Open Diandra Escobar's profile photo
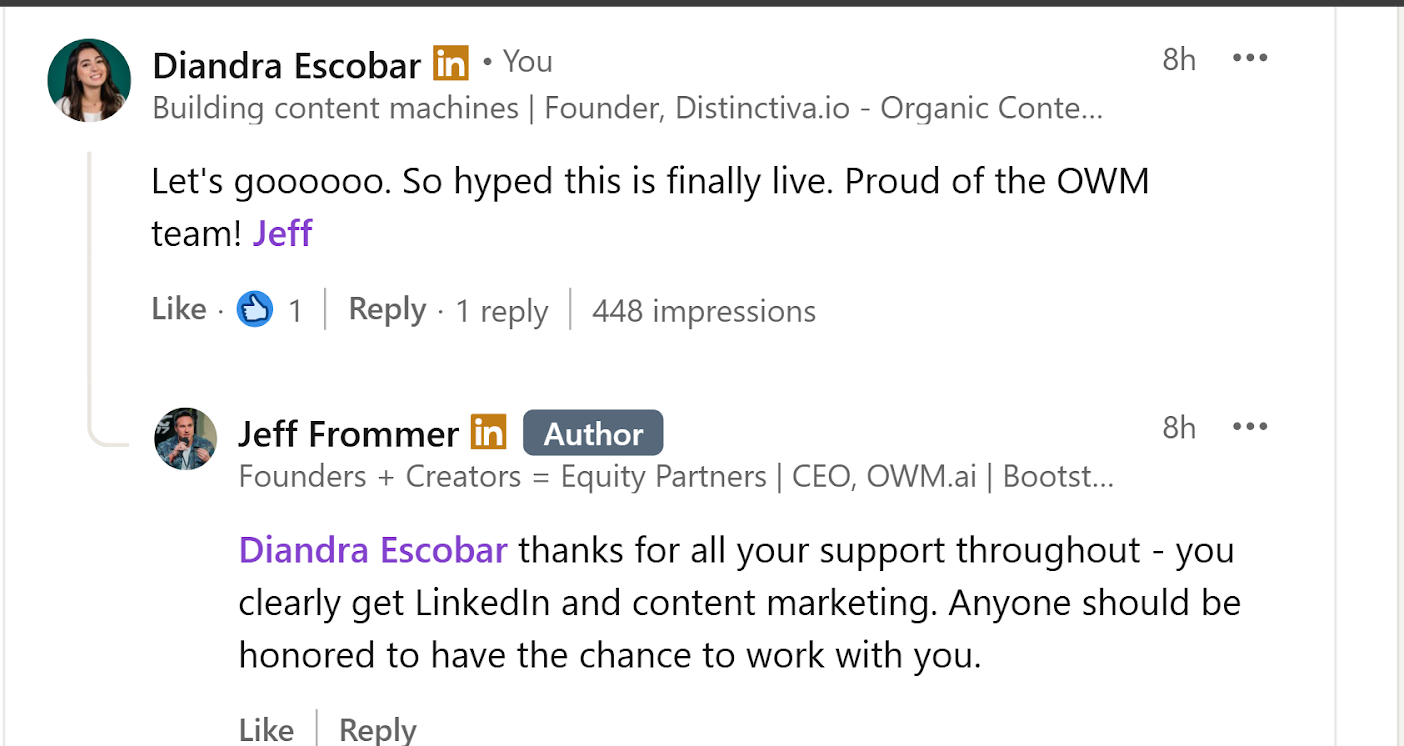The height and width of the screenshot is (746, 1404). pyautogui.click(x=89, y=80)
